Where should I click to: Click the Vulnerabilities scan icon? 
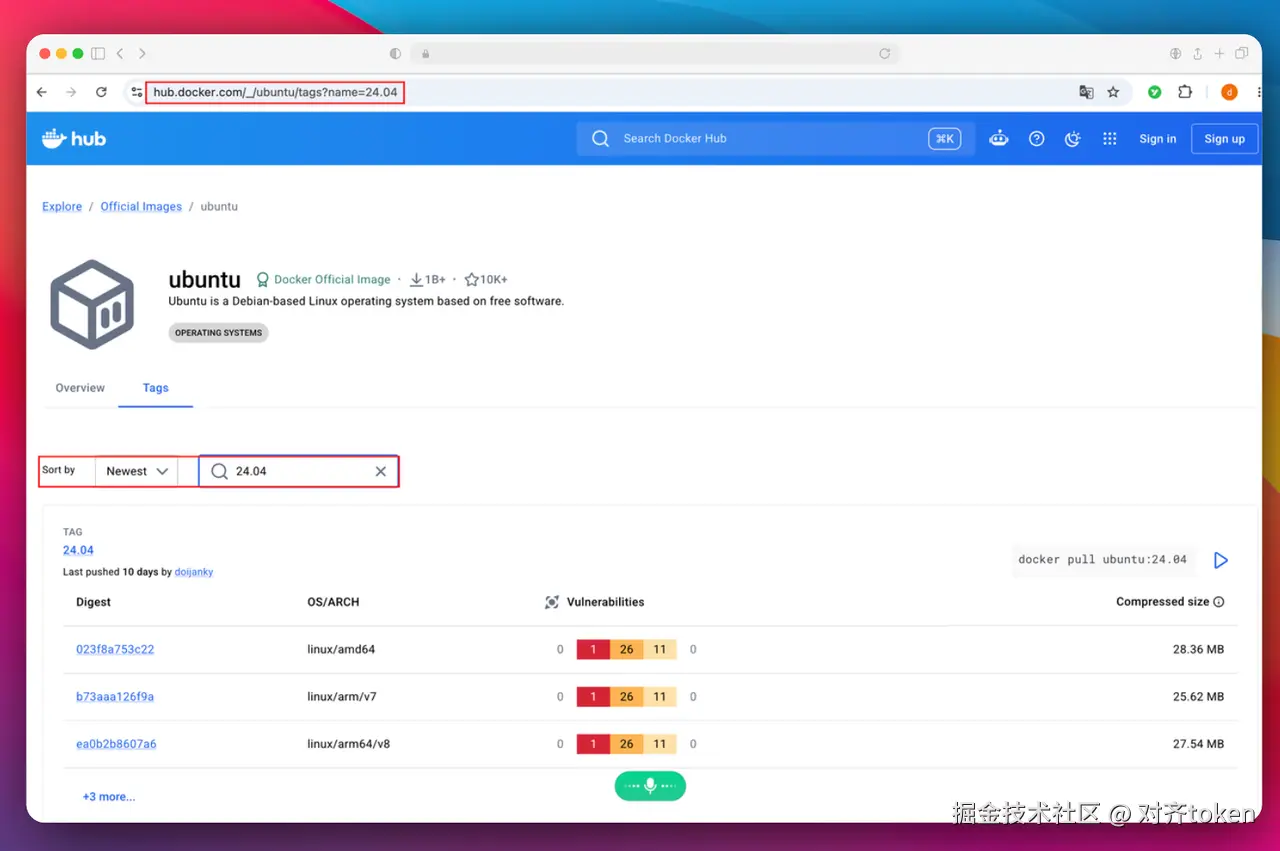click(x=552, y=602)
